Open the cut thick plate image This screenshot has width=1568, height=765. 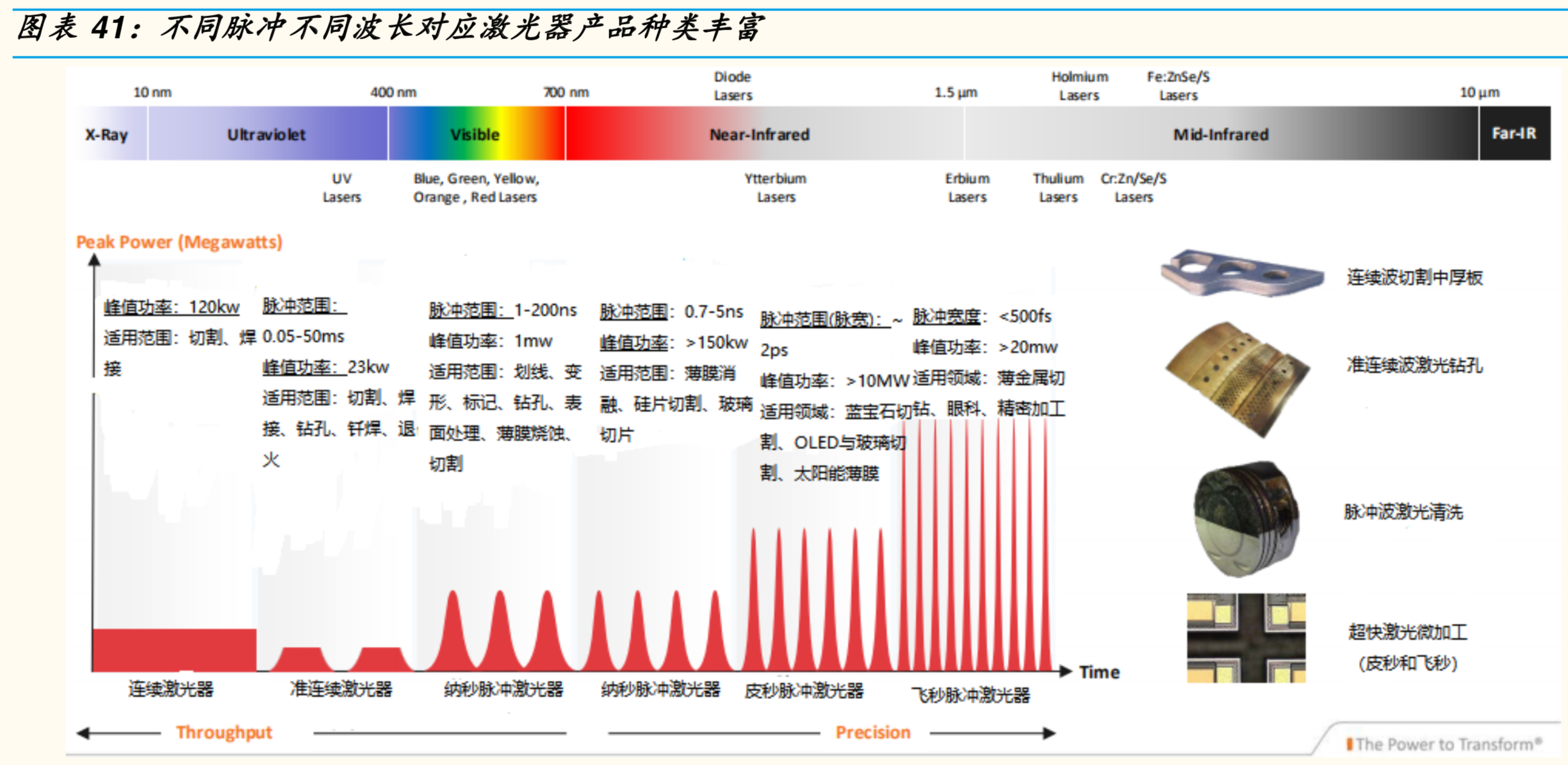[x=1243, y=273]
